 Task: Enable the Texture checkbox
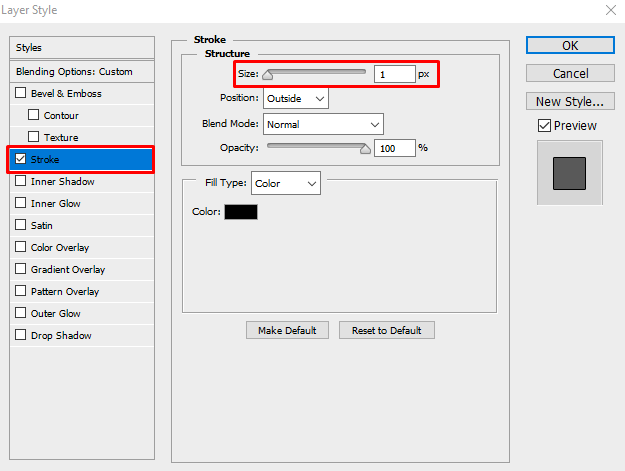click(33, 137)
